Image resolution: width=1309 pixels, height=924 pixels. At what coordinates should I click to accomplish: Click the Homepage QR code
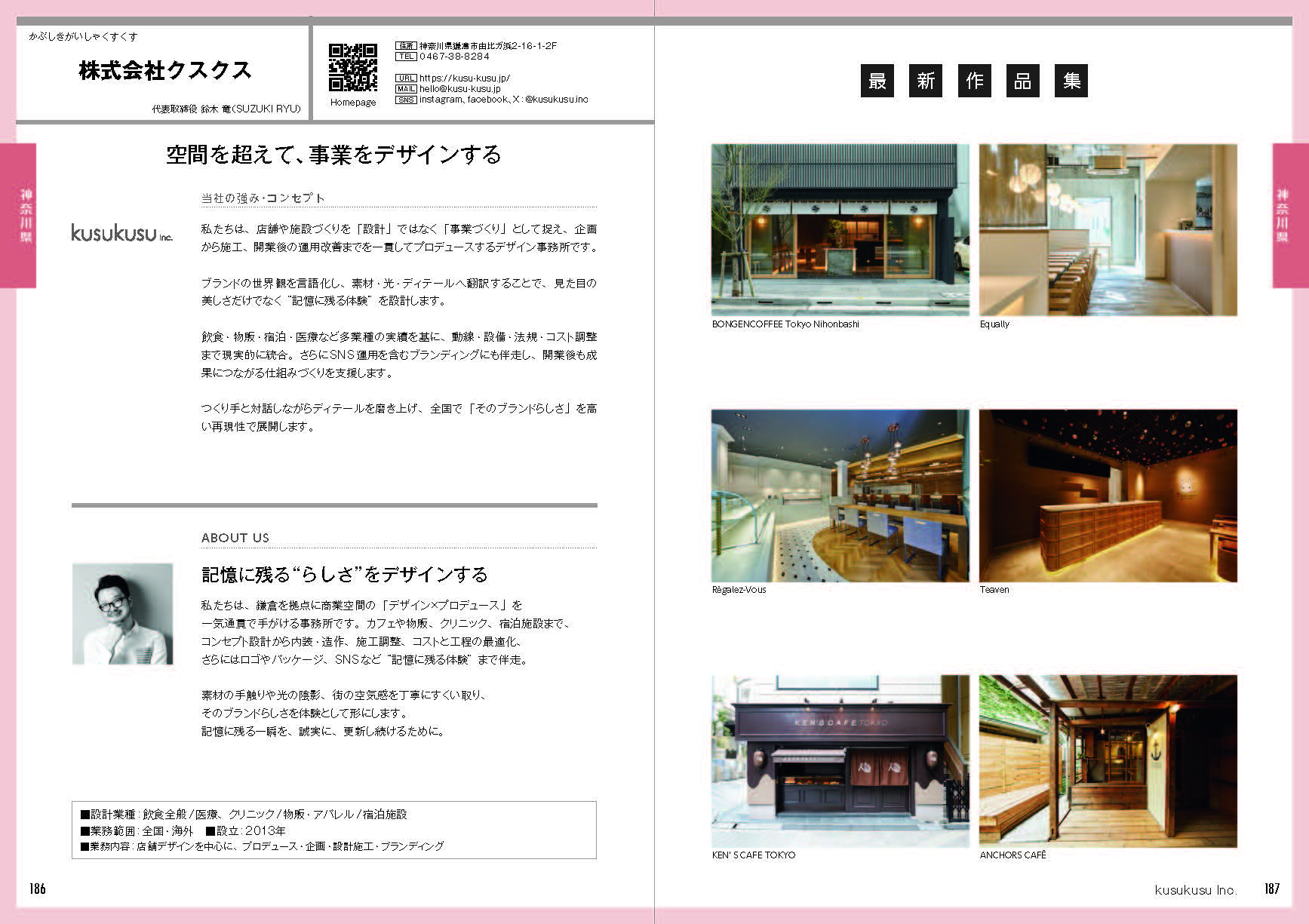point(353,67)
